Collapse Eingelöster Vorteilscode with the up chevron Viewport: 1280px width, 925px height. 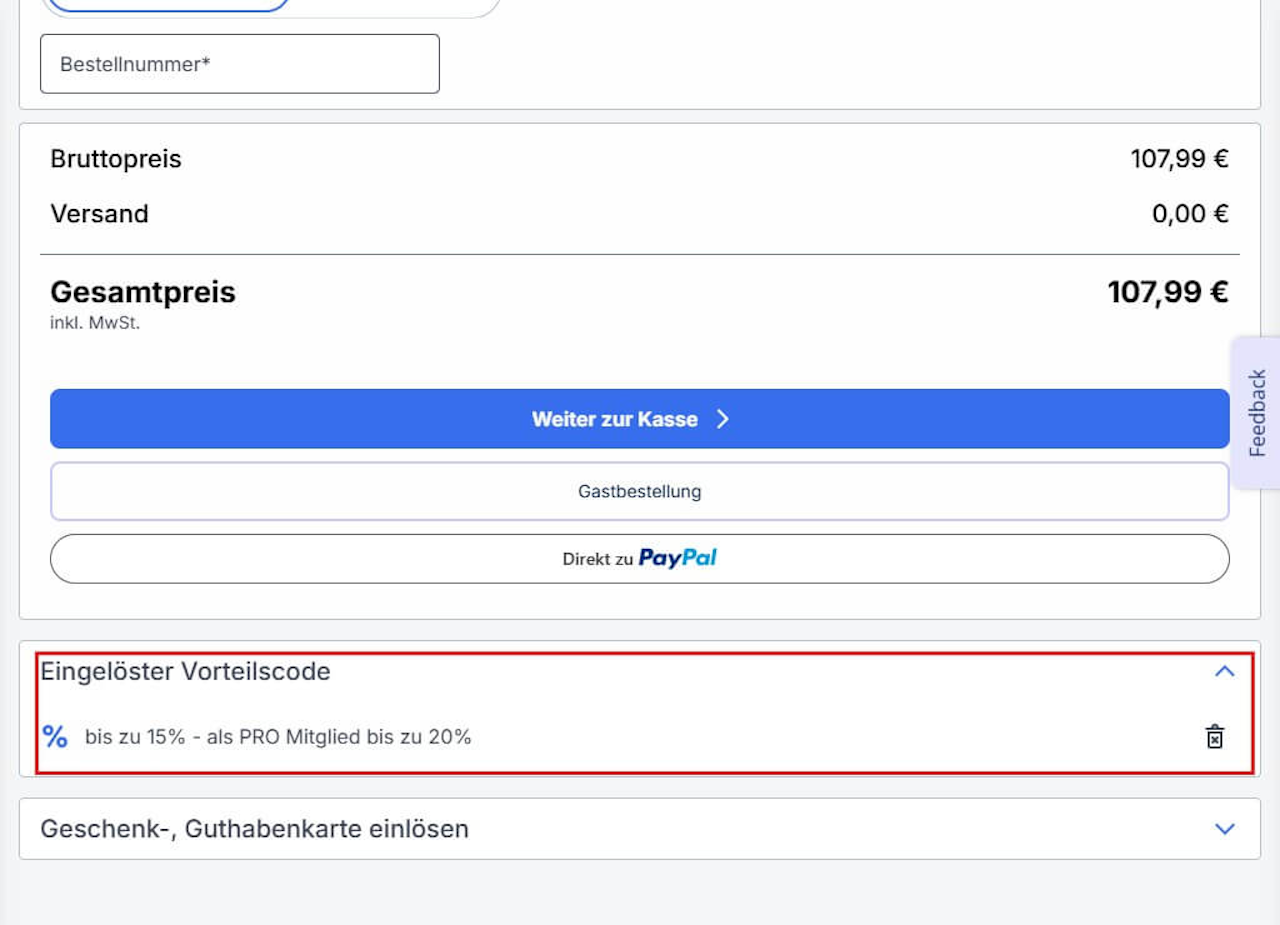tap(1224, 671)
